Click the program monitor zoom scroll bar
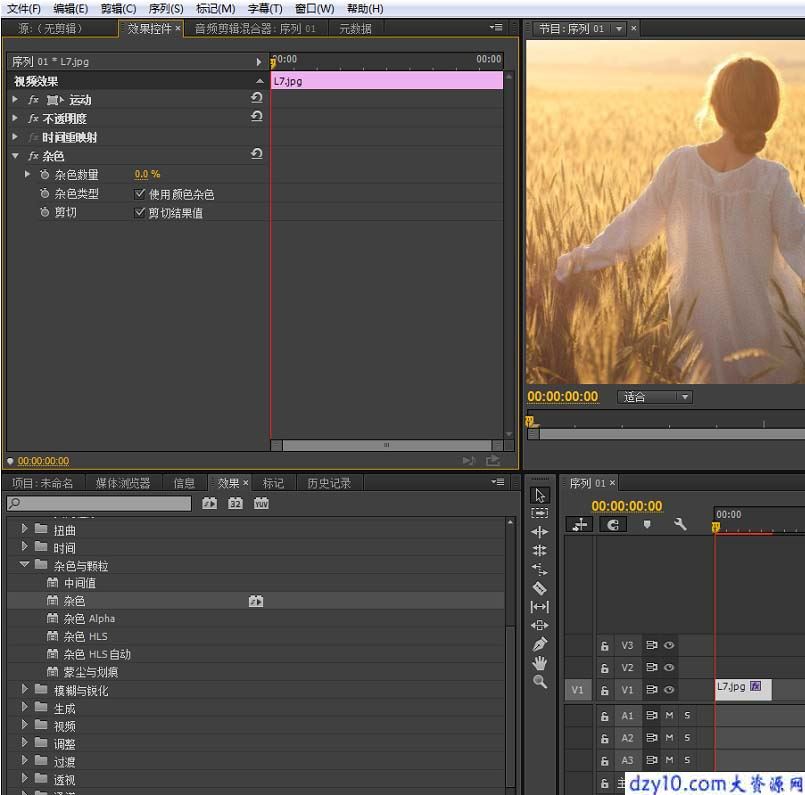 666,434
